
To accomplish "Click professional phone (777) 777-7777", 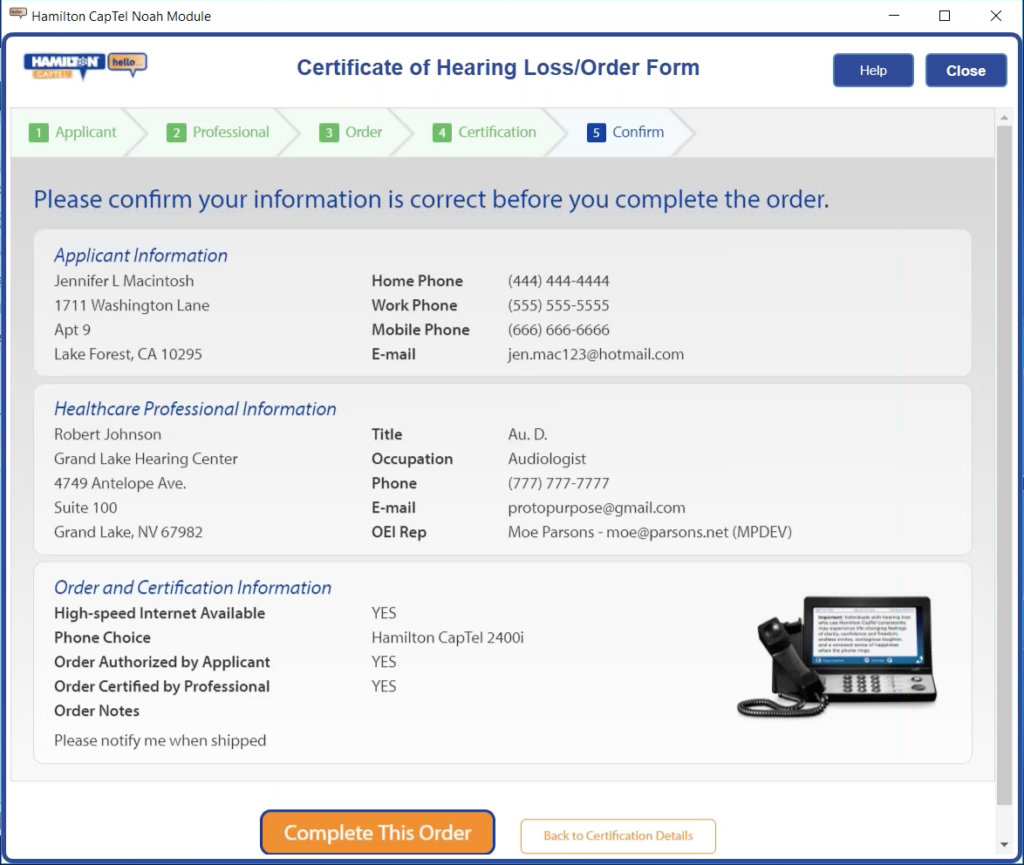I will tap(558, 483).
